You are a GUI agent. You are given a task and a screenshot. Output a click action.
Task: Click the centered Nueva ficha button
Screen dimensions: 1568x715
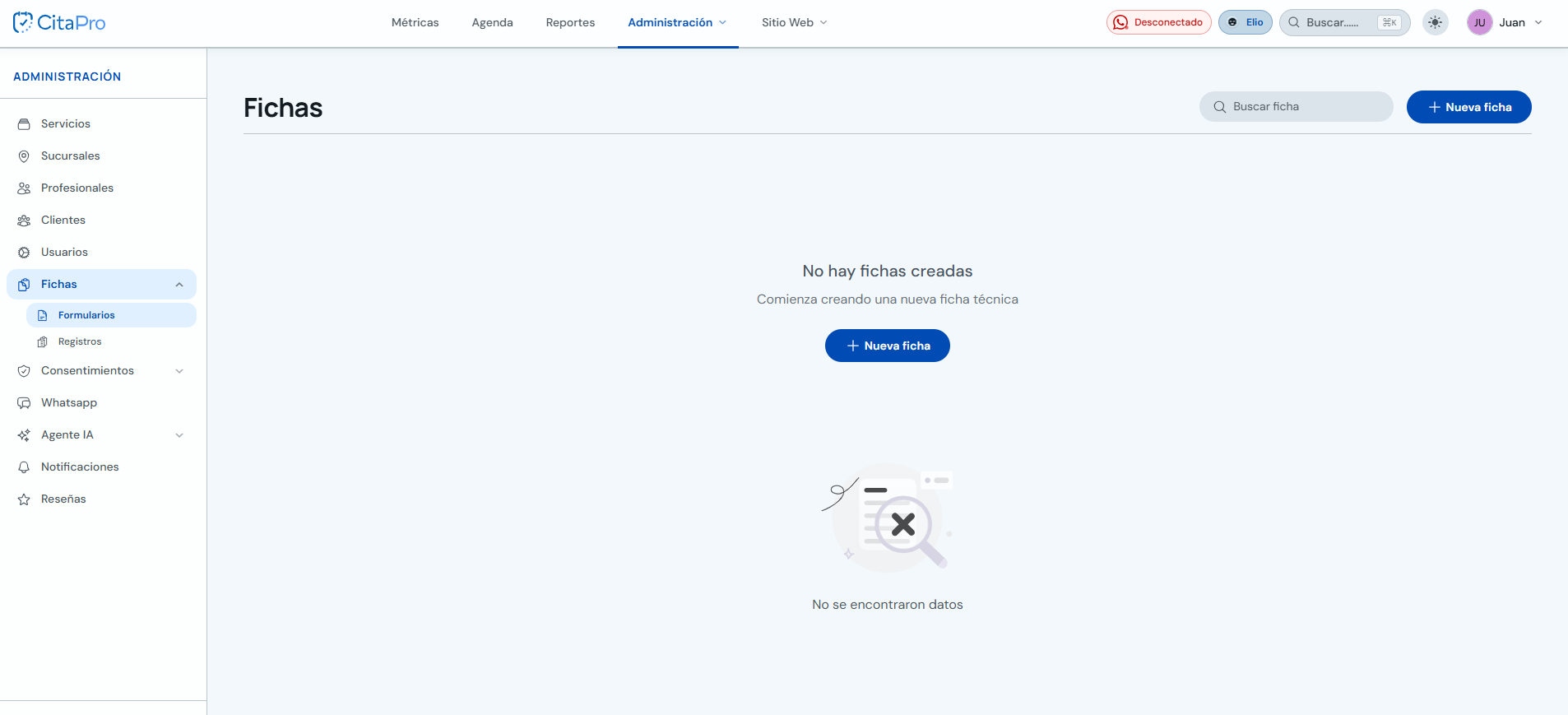[x=887, y=346]
